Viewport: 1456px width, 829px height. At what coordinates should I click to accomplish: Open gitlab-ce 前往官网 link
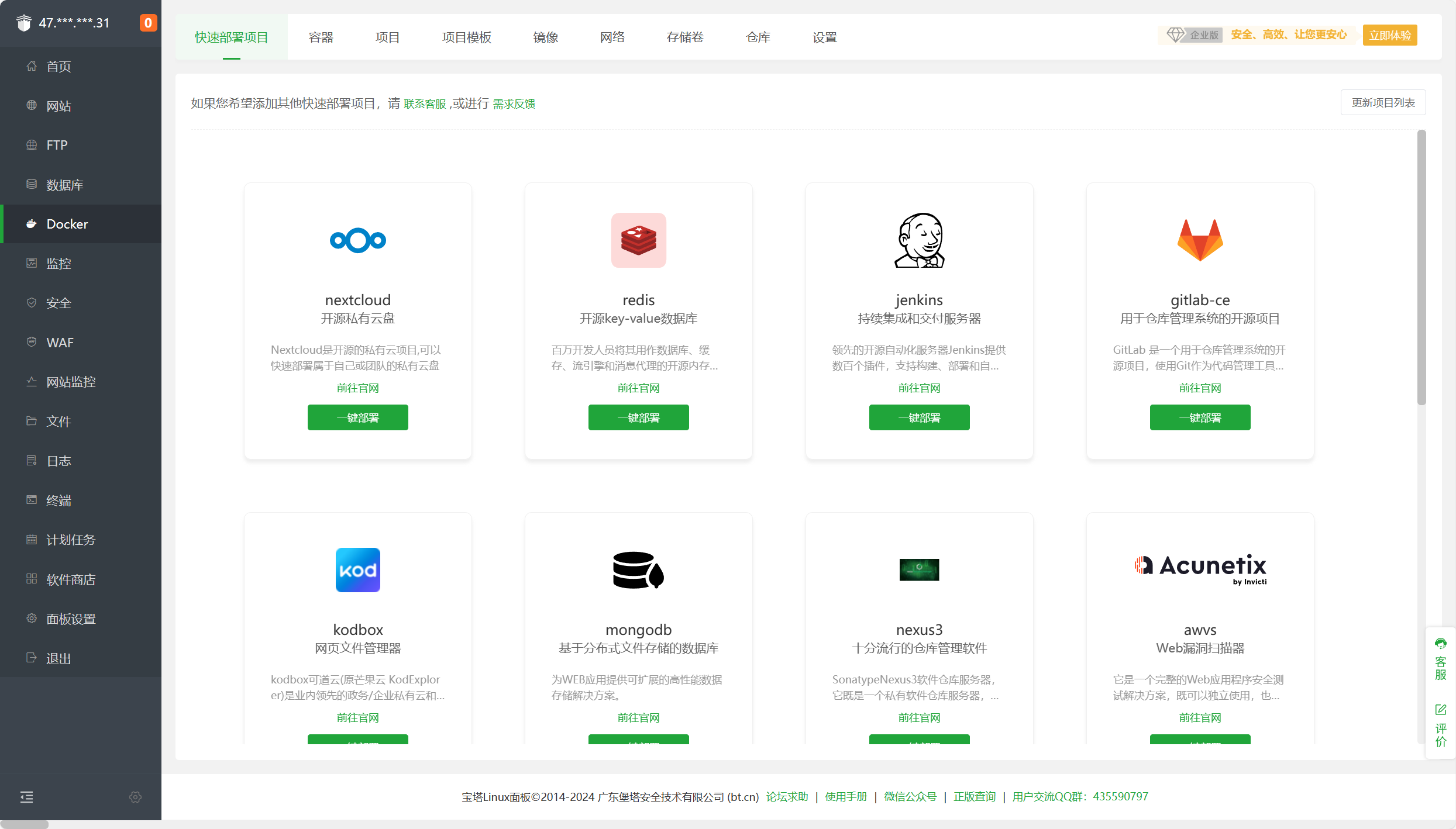(1200, 388)
